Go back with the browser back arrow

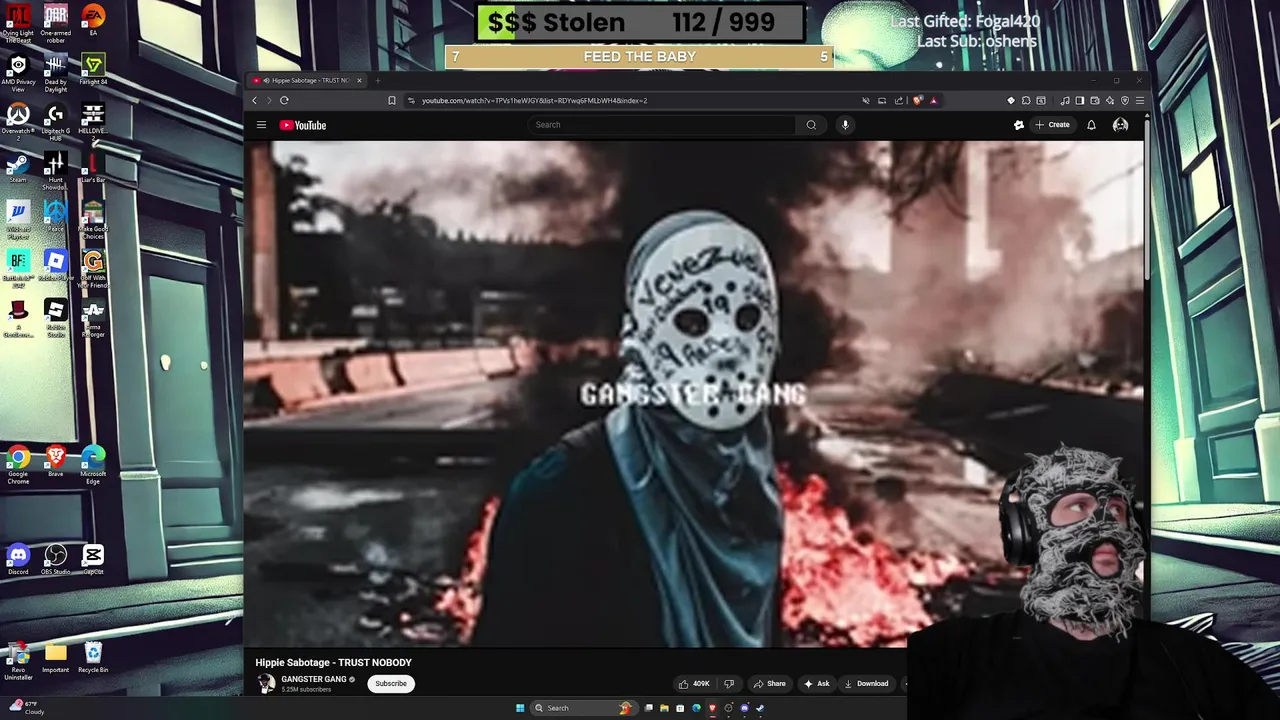[x=254, y=100]
